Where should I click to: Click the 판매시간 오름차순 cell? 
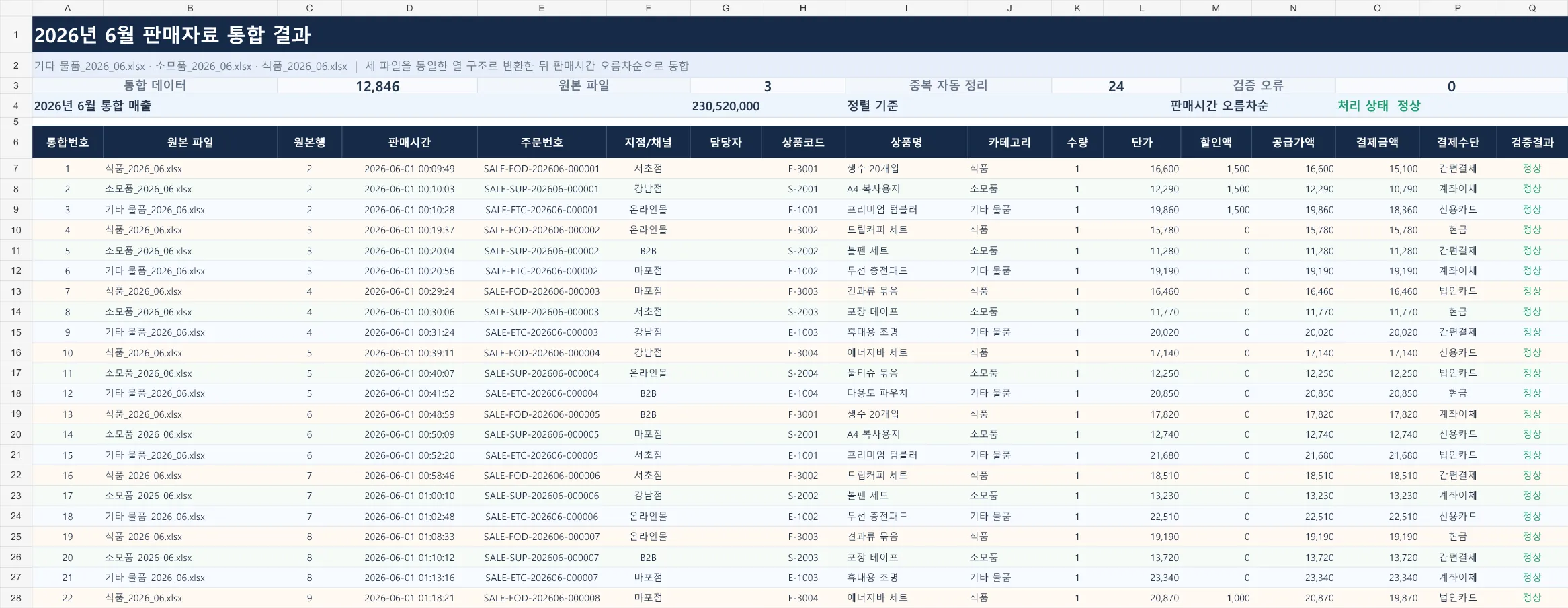[x=1219, y=106]
